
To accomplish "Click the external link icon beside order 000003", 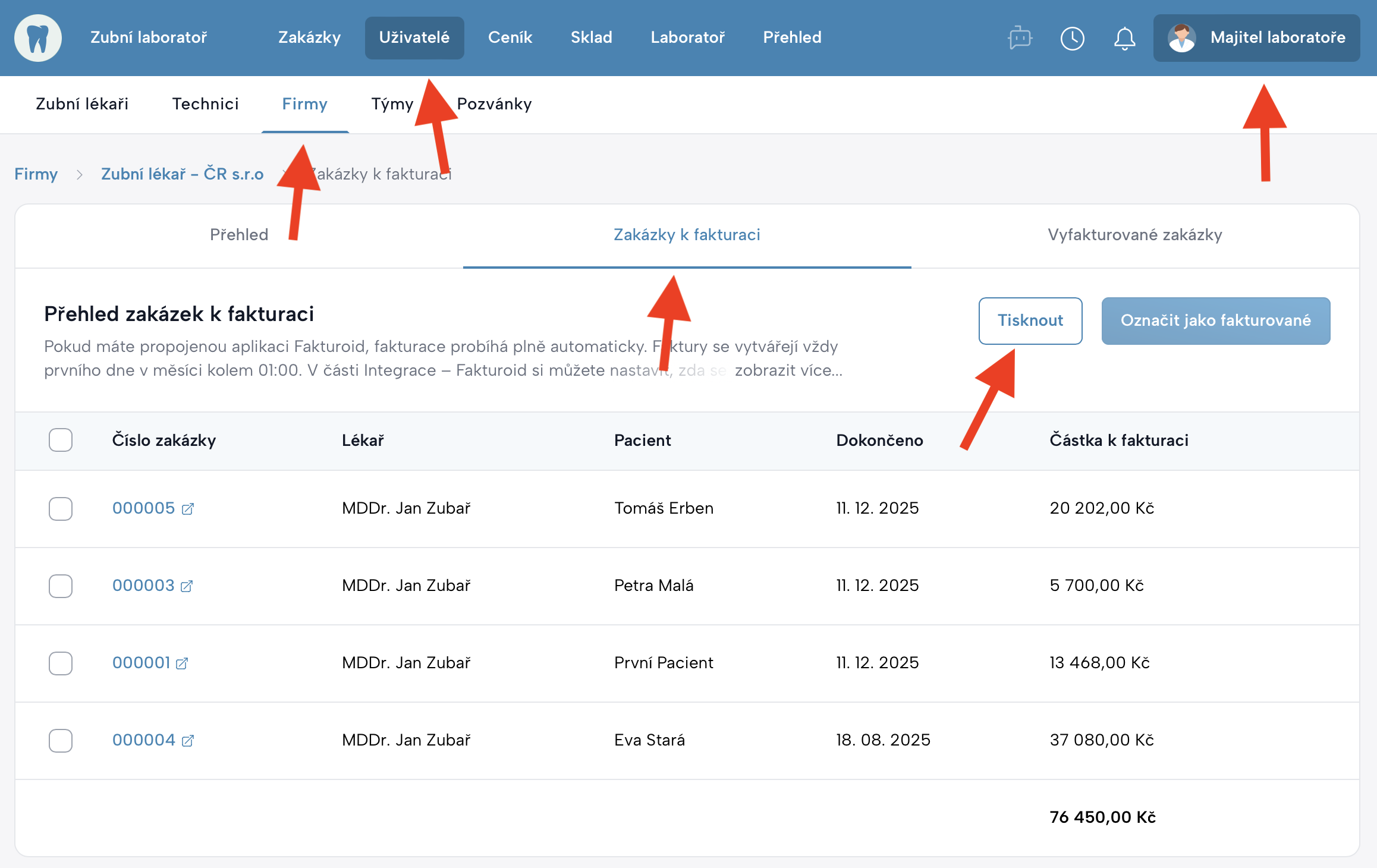I will coord(187,586).
